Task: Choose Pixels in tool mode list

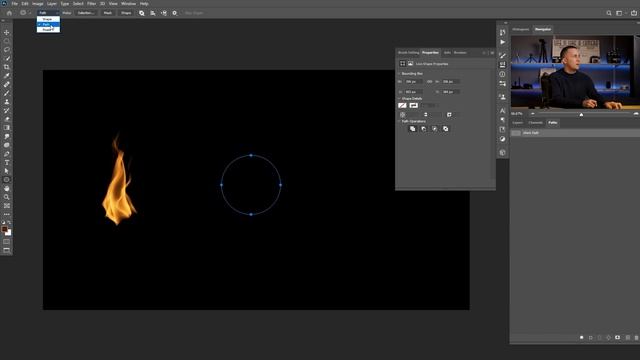Action: coord(48,29)
